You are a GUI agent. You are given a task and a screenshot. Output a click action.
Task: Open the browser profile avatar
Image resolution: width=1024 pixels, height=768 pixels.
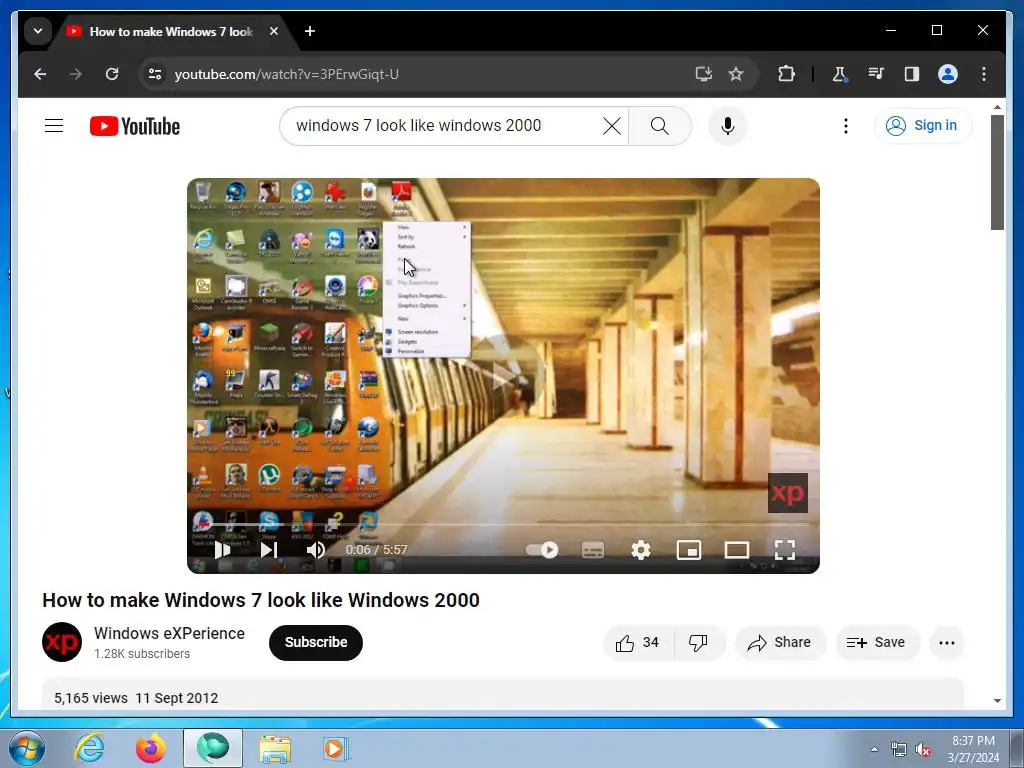pos(948,74)
